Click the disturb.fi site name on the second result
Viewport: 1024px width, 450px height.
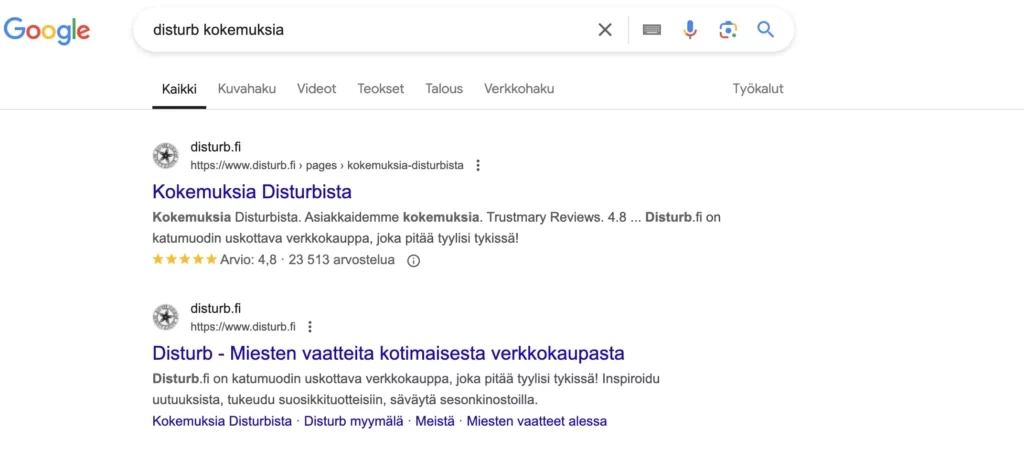point(216,308)
